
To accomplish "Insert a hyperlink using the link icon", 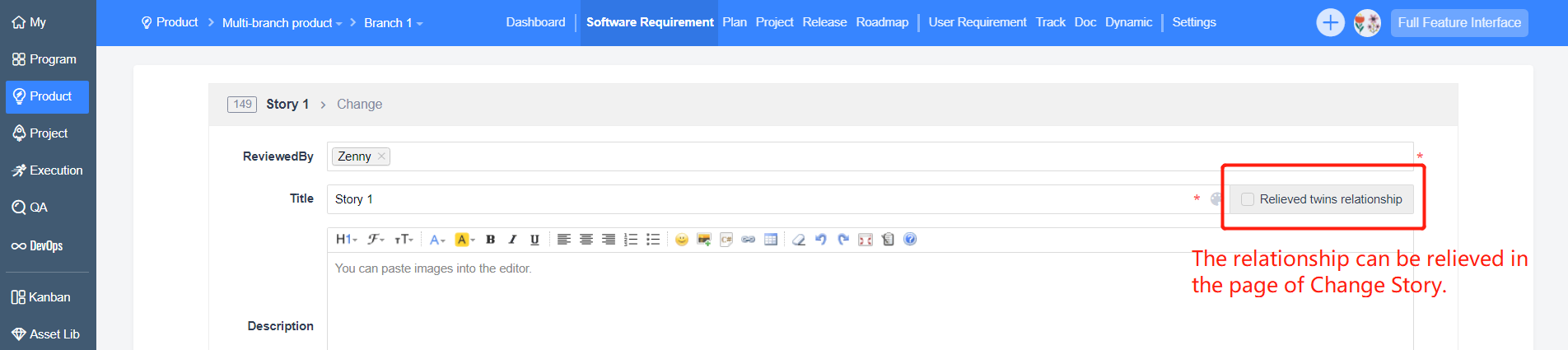I will pyautogui.click(x=748, y=240).
